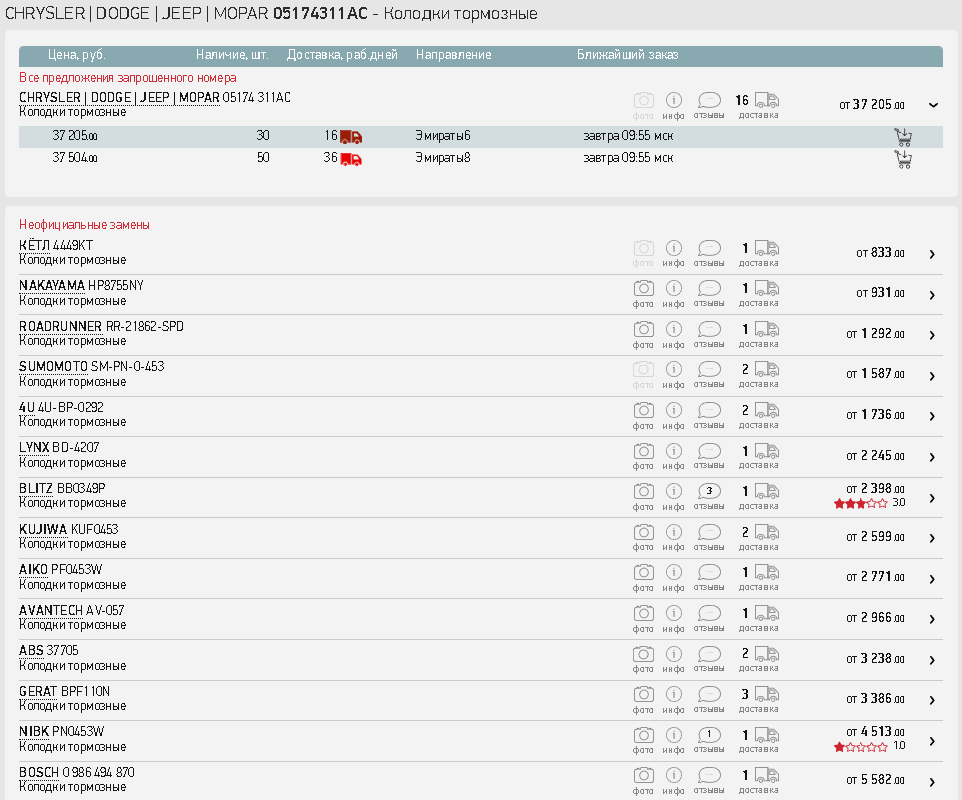Open the CHRYSLER | DODGE | JEEP | MOPAR brand link

(x=119, y=98)
